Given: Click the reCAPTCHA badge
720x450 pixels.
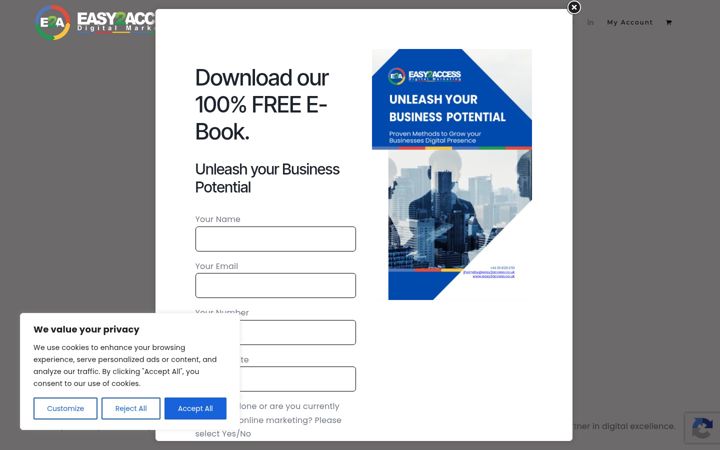Looking at the screenshot, I should [x=702, y=428].
